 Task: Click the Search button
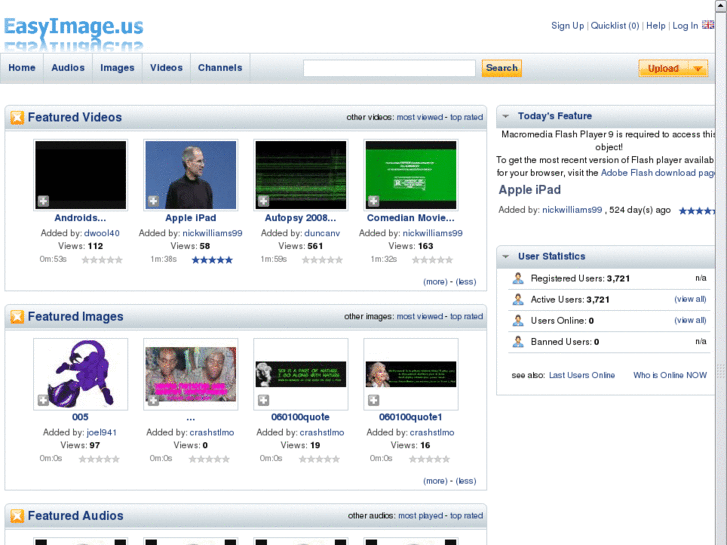click(x=502, y=68)
